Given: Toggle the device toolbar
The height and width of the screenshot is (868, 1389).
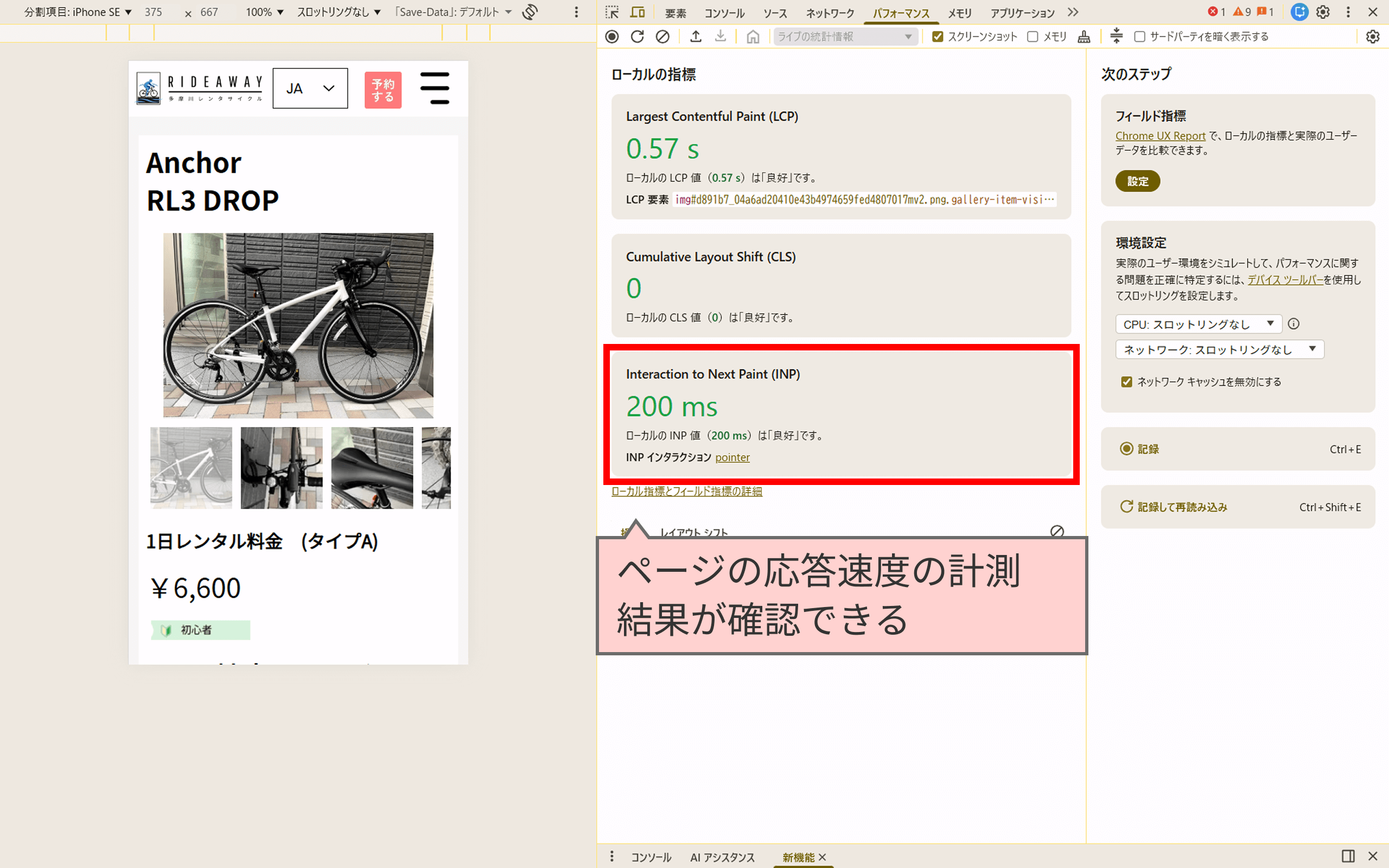Looking at the screenshot, I should tap(637, 12).
